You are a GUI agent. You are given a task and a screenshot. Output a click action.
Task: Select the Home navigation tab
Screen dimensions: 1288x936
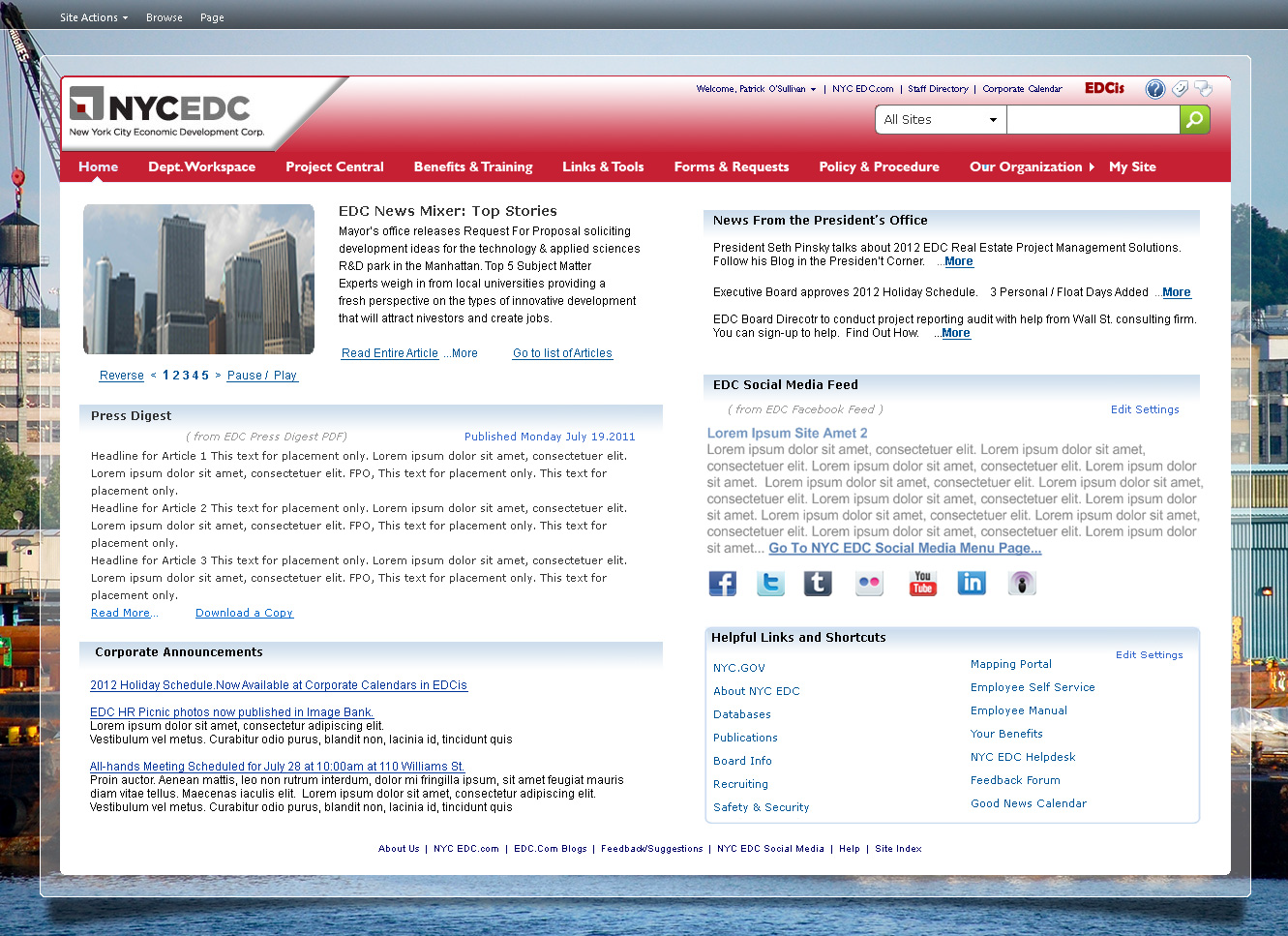99,166
